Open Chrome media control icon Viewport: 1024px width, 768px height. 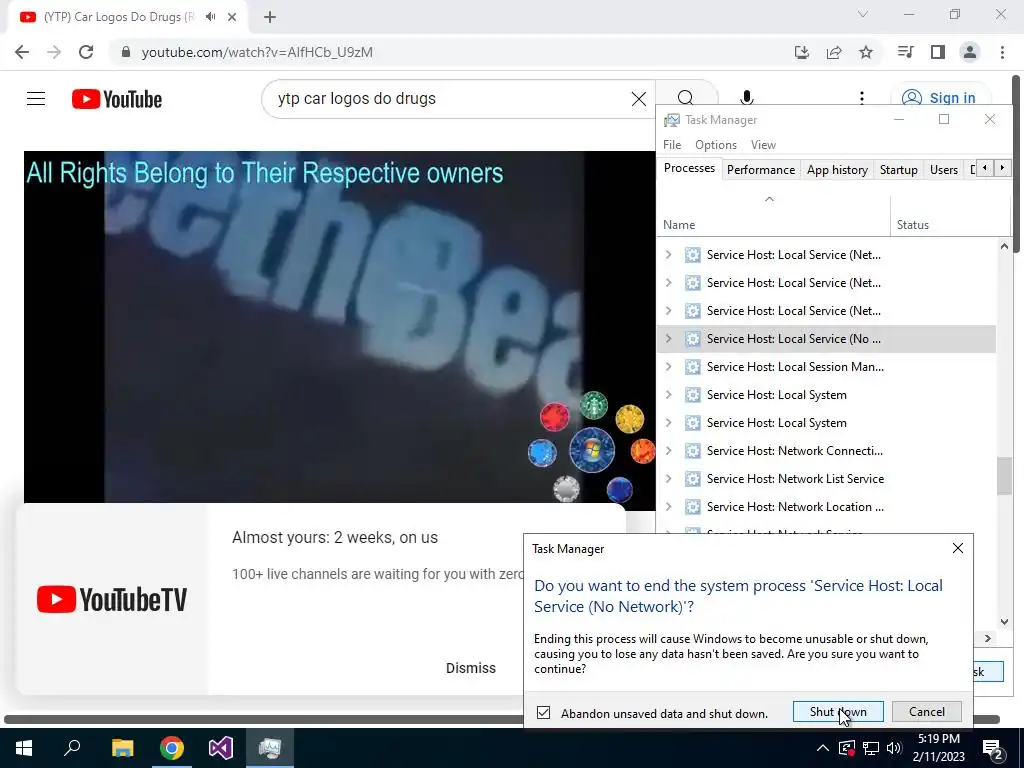(x=905, y=52)
